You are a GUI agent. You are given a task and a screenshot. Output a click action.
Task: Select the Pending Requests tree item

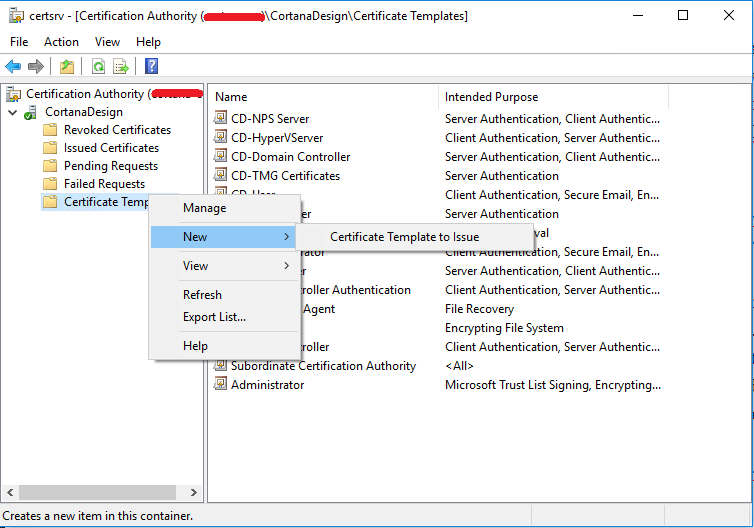click(x=111, y=166)
